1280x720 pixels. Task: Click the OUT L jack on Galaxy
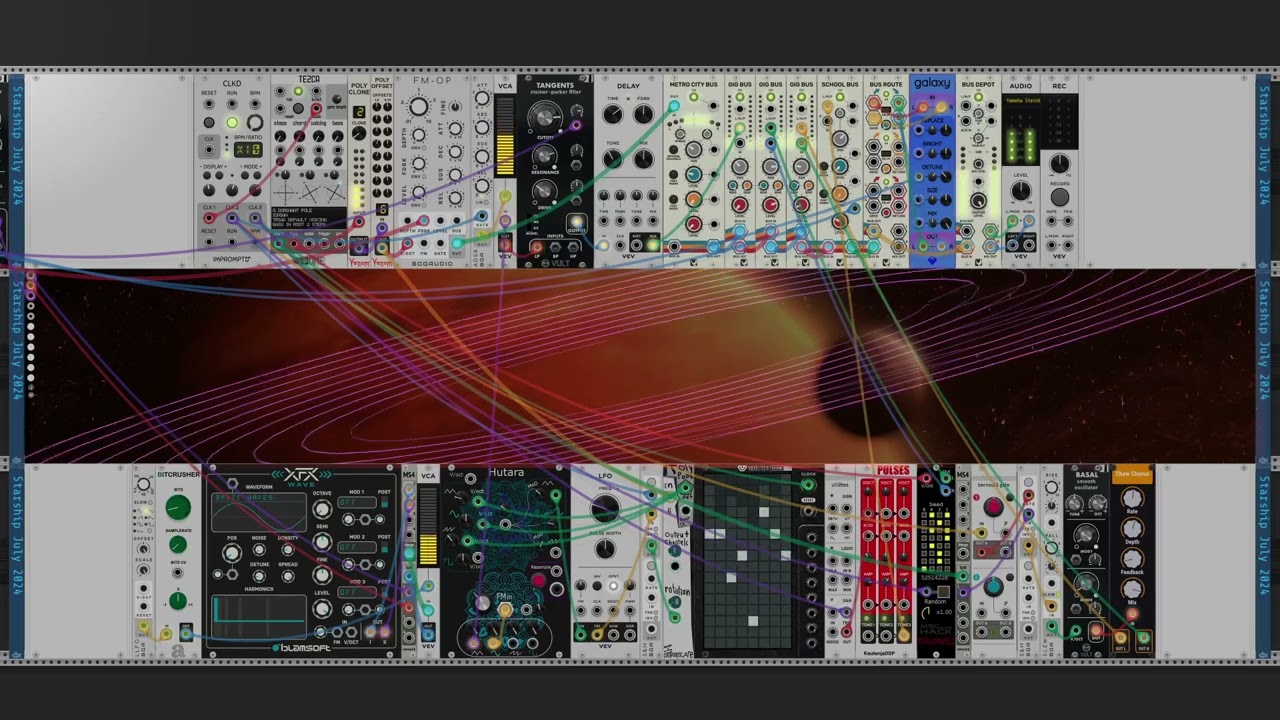click(x=923, y=247)
